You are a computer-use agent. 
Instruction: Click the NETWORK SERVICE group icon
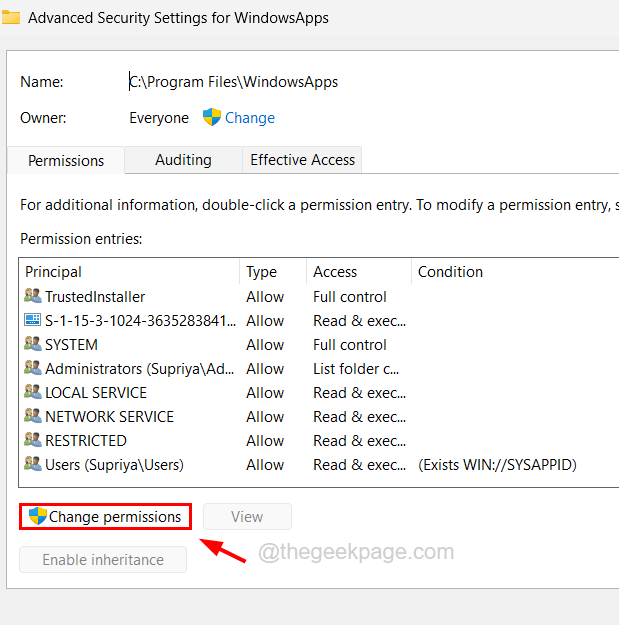pos(33,417)
